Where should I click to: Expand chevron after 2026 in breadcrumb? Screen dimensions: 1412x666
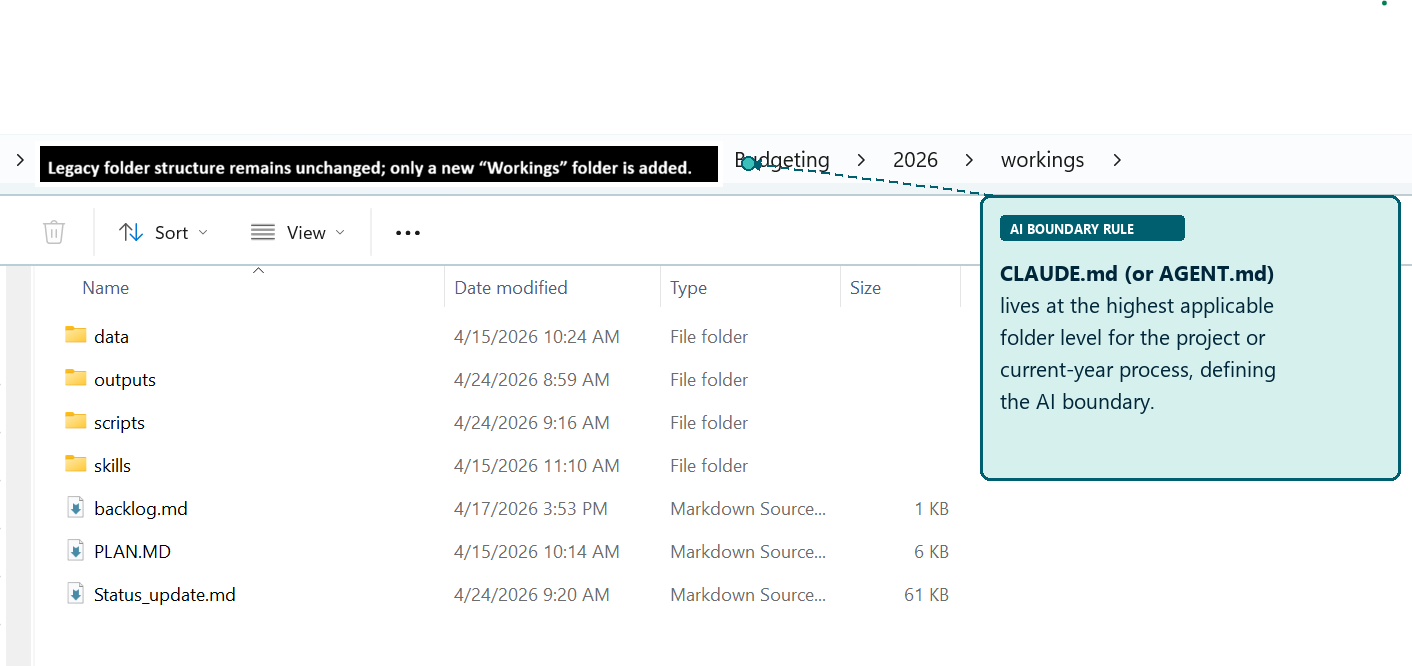point(969,160)
